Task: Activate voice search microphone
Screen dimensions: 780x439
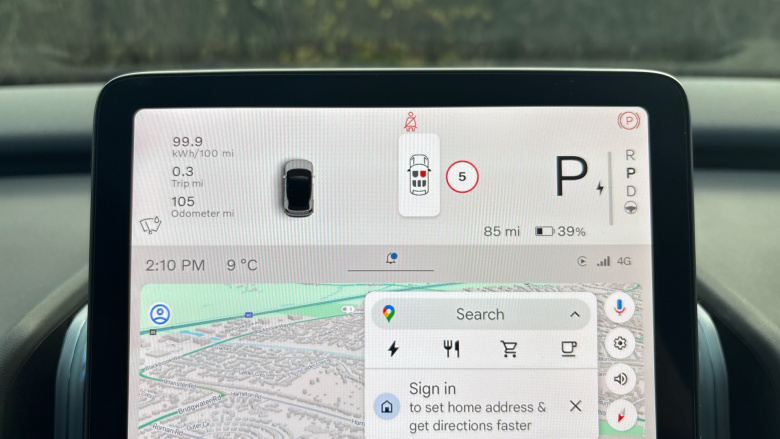Action: point(620,308)
